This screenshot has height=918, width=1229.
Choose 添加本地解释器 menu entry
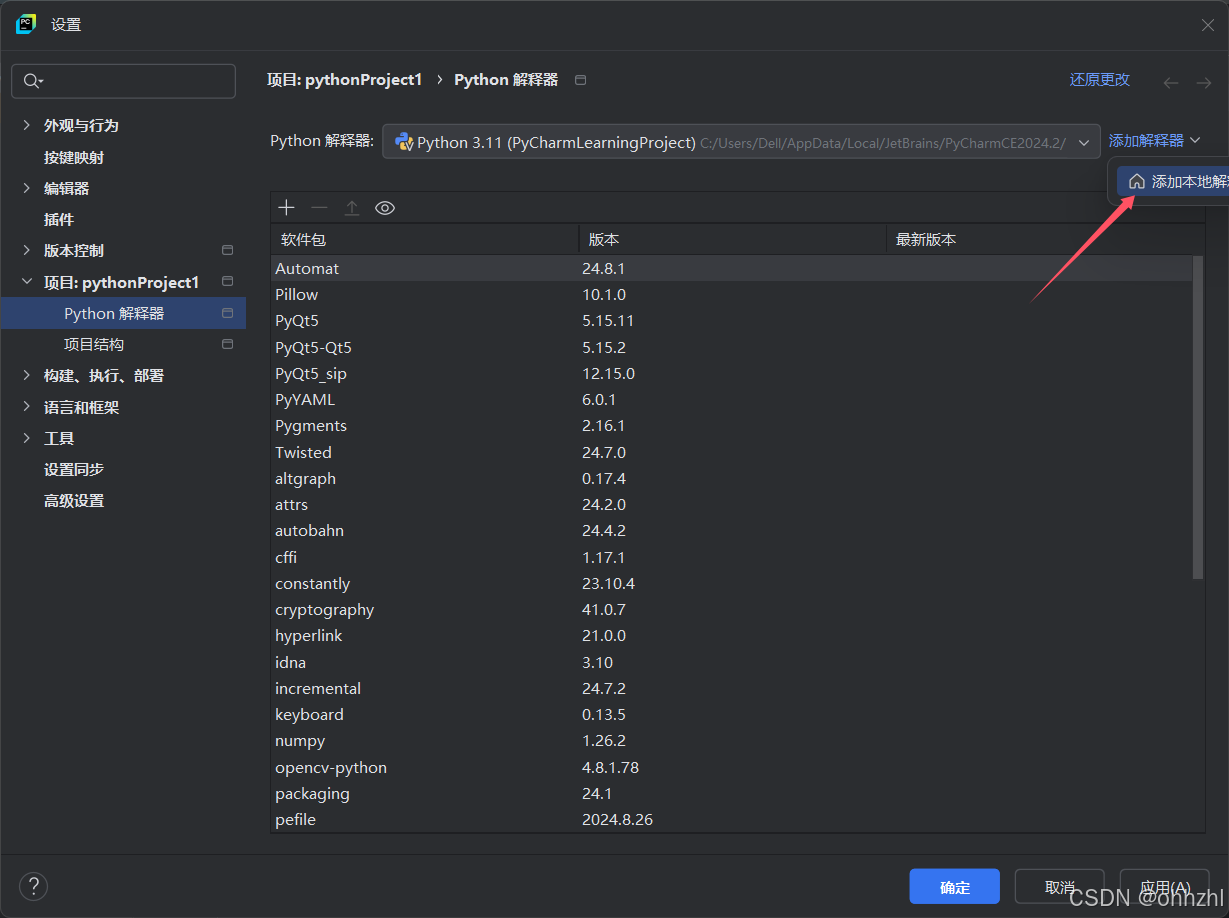coord(1172,182)
